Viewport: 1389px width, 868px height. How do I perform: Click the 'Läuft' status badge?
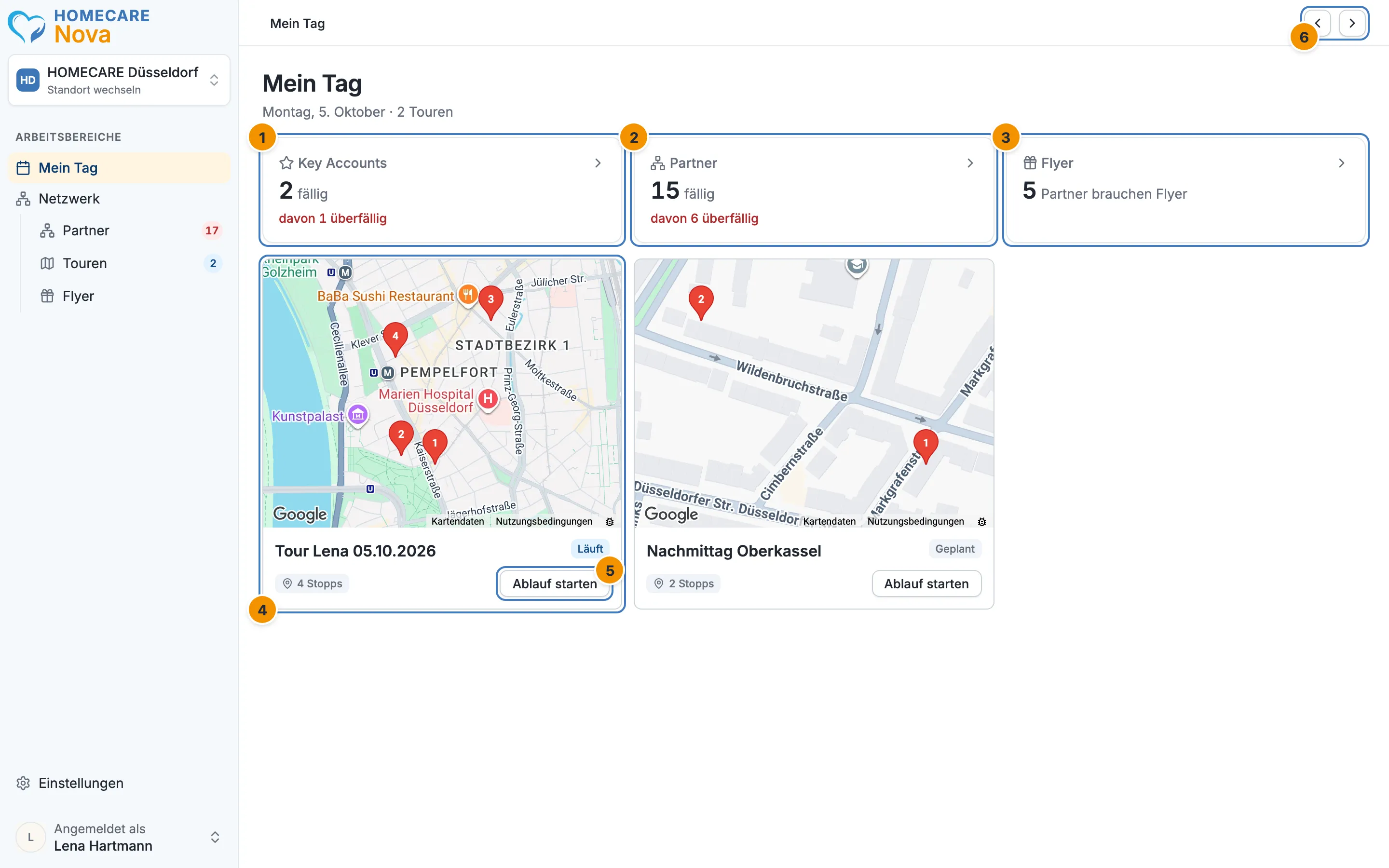coord(590,549)
